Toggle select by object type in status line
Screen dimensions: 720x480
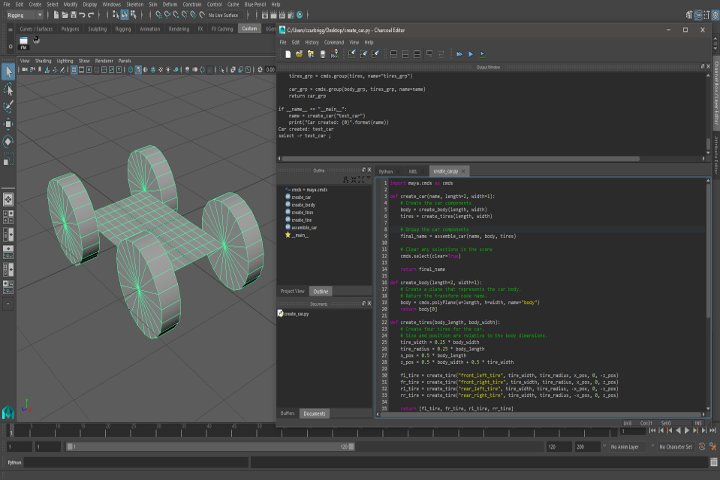pyautogui.click(x=124, y=15)
